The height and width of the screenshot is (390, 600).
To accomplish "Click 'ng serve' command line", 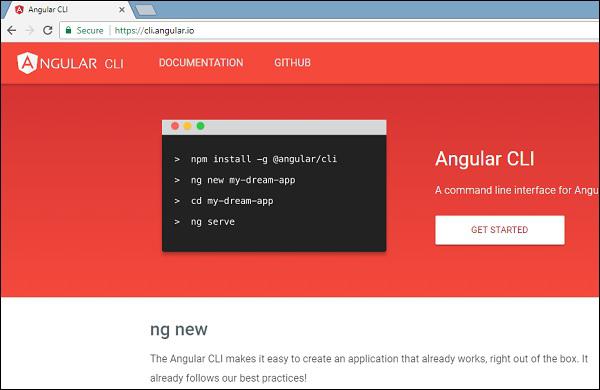I will tap(213, 222).
